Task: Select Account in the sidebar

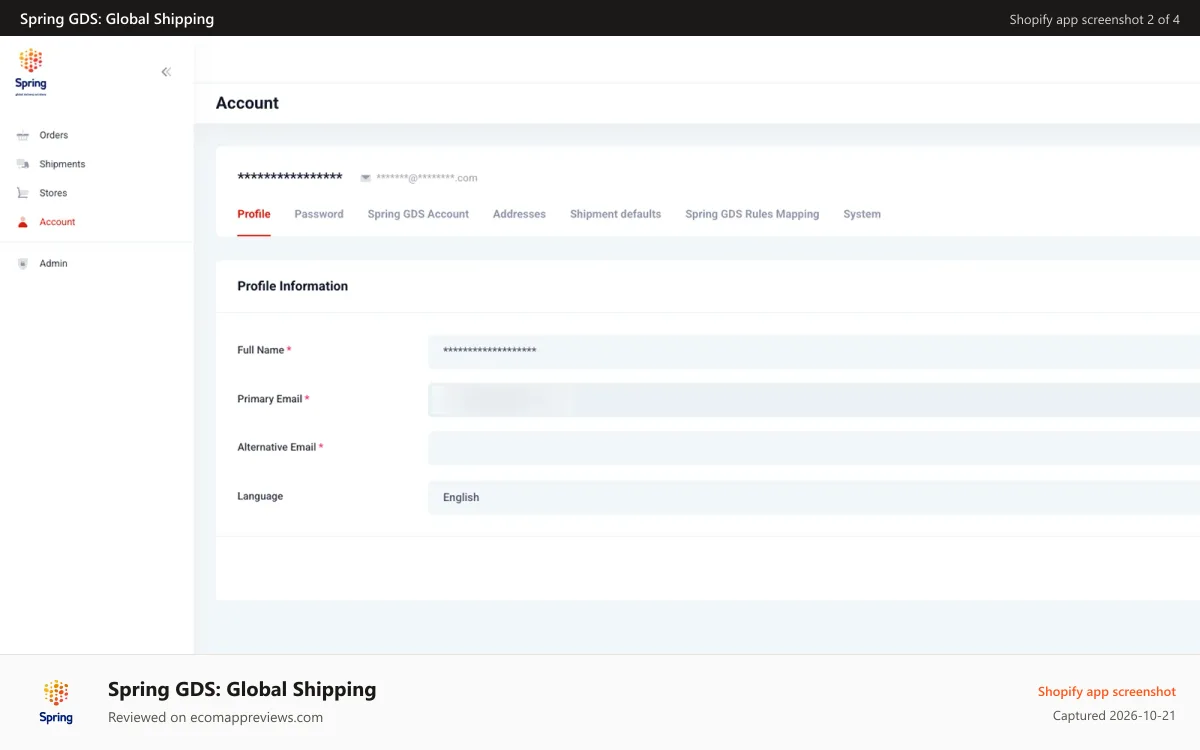Action: 57,222
